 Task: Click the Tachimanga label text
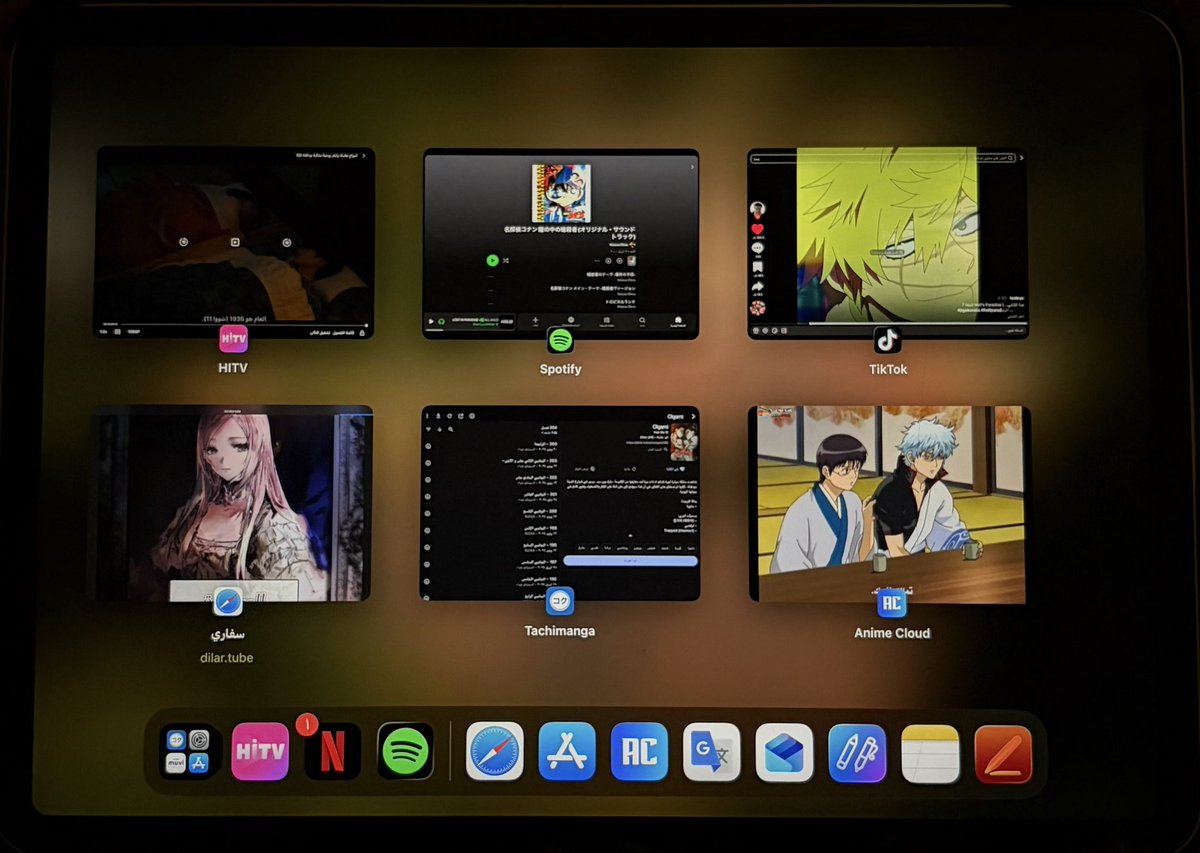click(x=560, y=631)
